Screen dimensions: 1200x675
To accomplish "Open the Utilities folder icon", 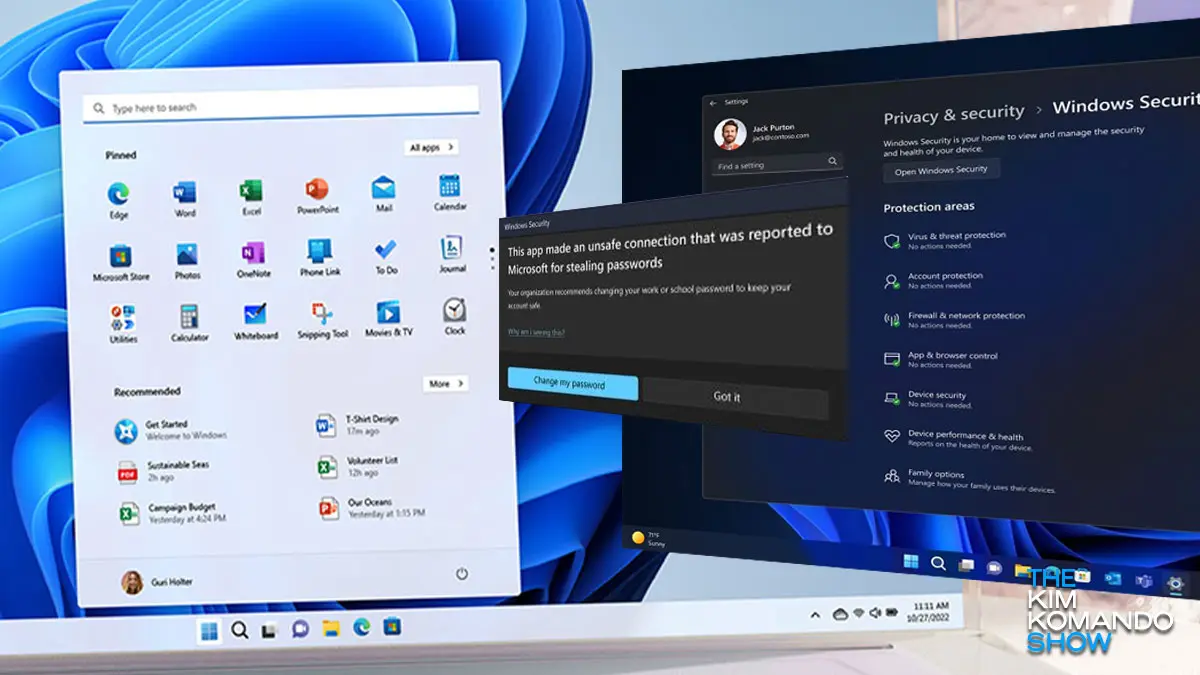I will pos(123,324).
